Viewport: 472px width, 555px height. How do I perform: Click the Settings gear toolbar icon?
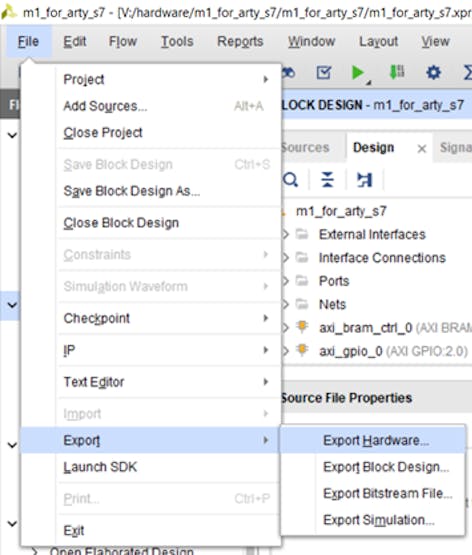(433, 73)
